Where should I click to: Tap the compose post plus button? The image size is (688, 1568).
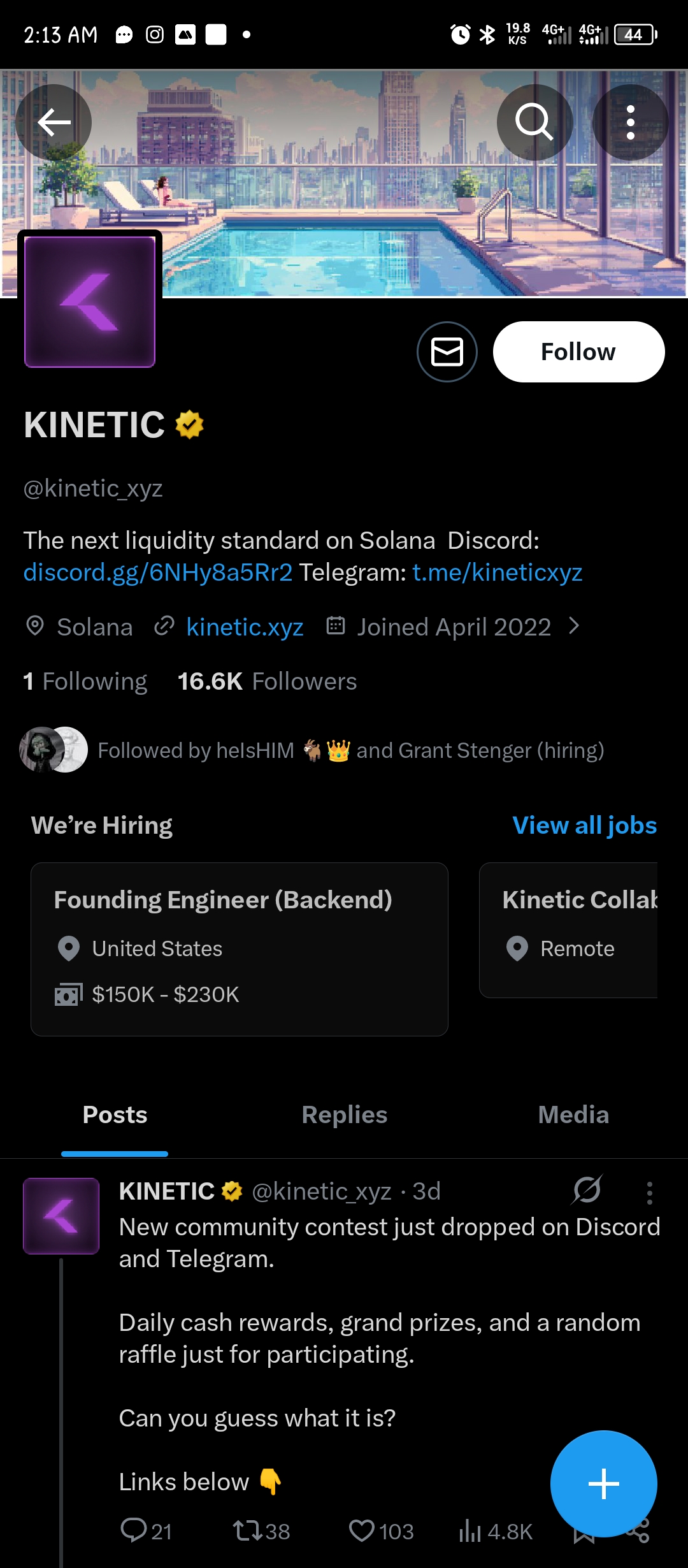(x=603, y=1484)
